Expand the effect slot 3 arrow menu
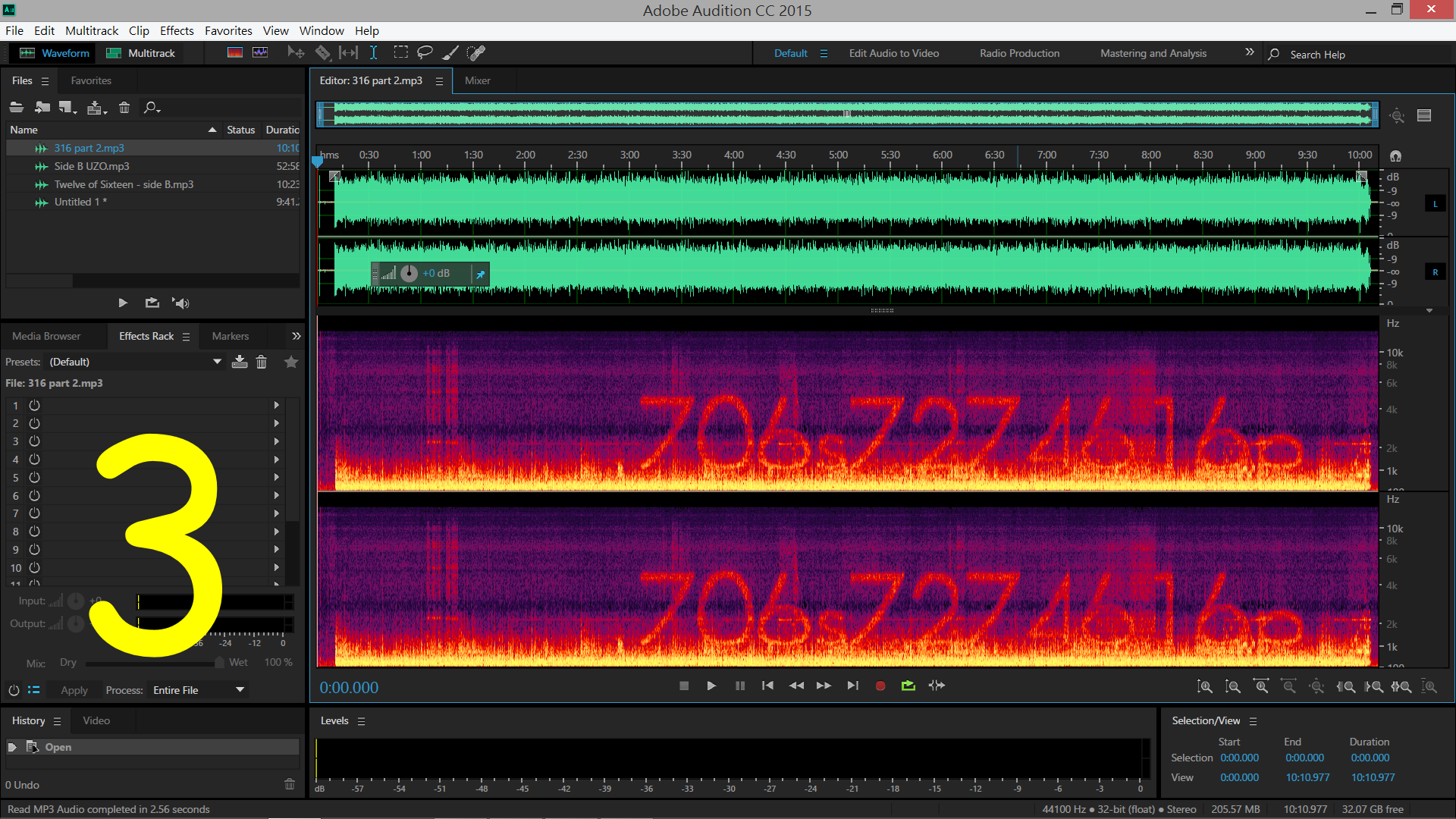This screenshot has height=819, width=1456. coord(276,441)
